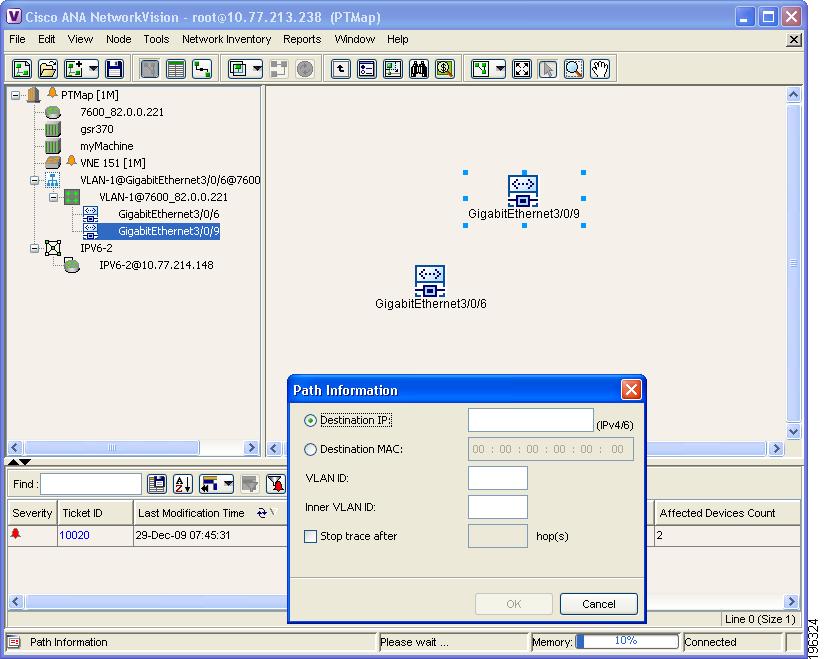Switch to the list table view icon
This screenshot has height=659, width=824.
click(176, 69)
